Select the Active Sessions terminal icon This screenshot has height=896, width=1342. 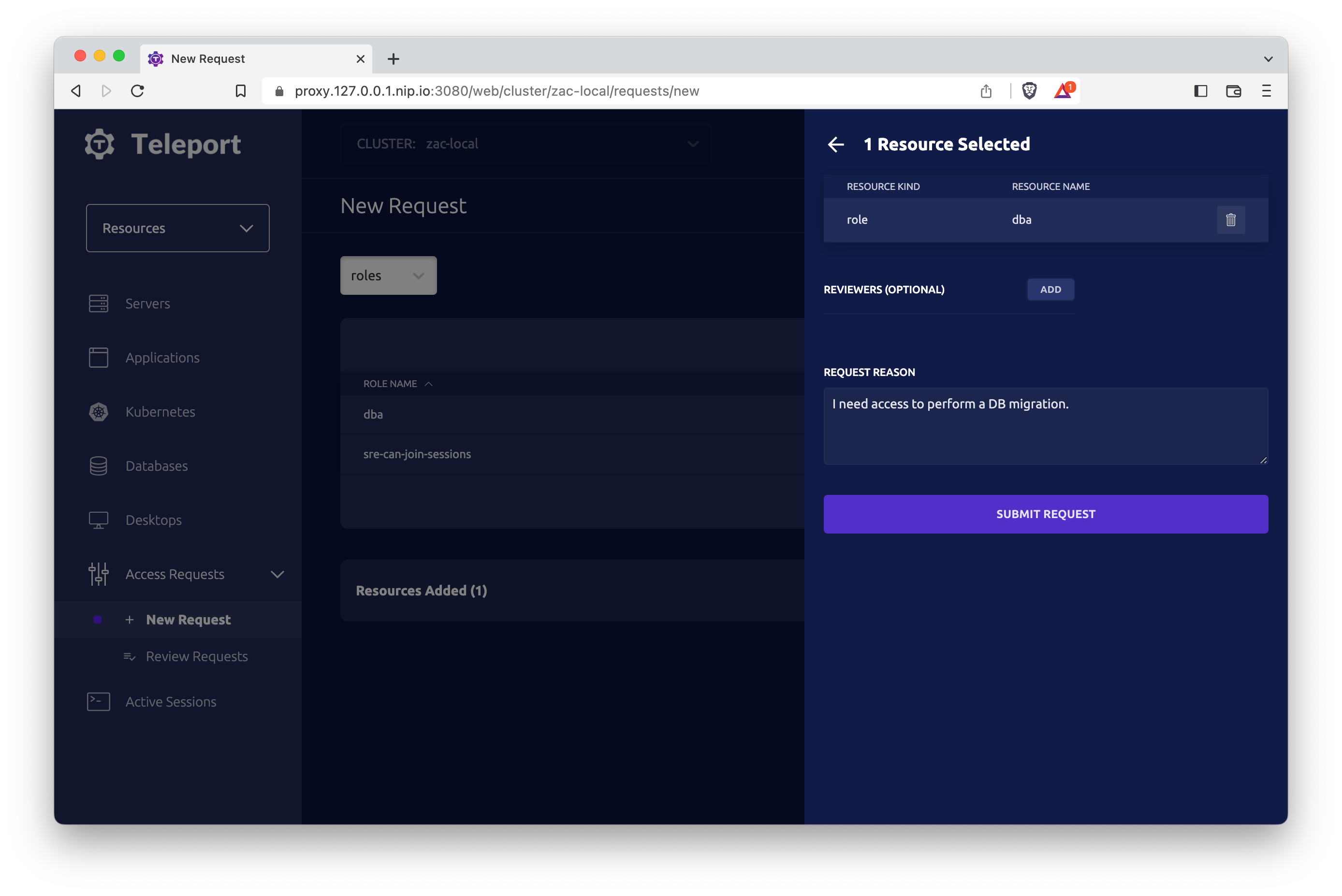(x=98, y=701)
